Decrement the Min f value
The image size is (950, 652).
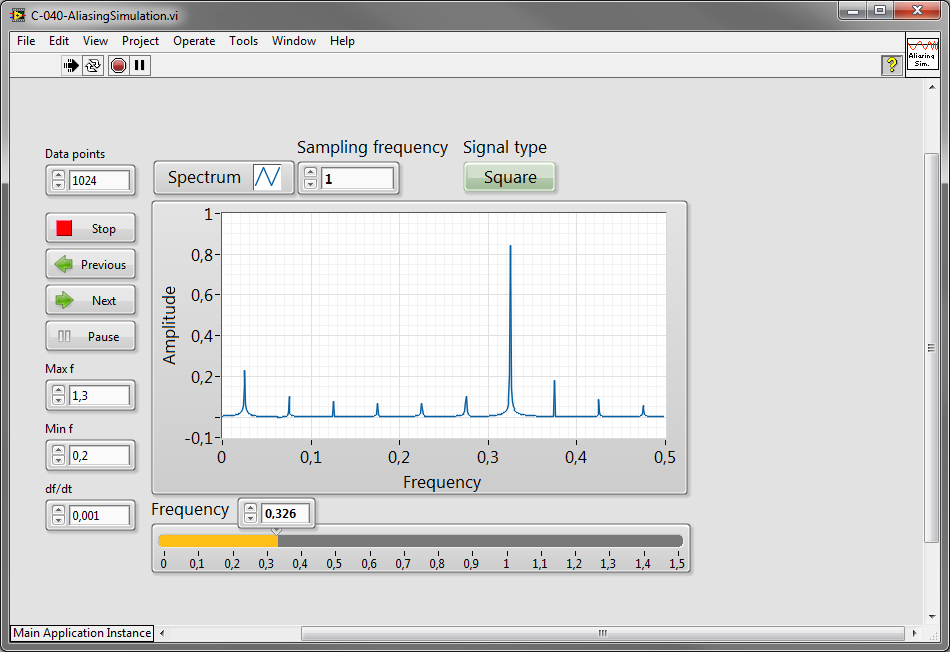(x=58, y=460)
